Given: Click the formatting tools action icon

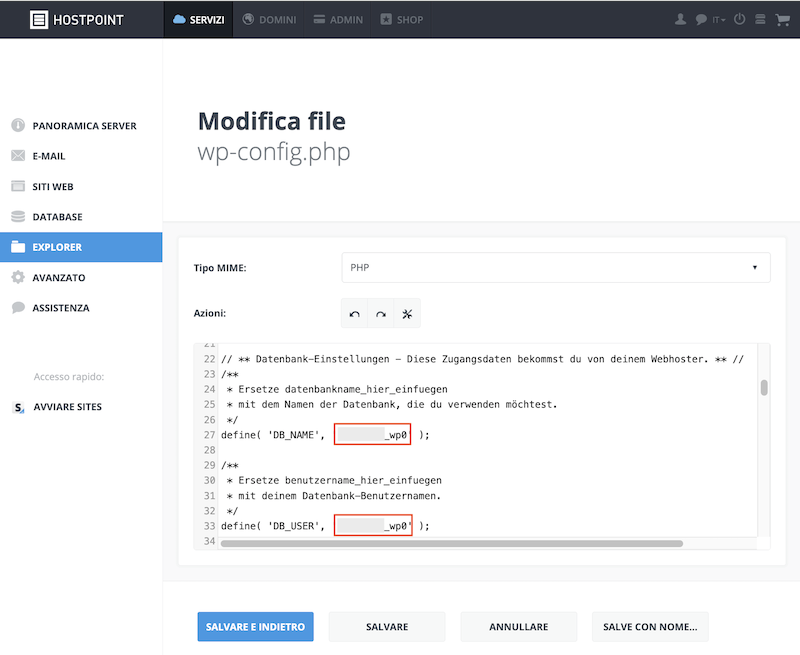Looking at the screenshot, I should [x=407, y=314].
